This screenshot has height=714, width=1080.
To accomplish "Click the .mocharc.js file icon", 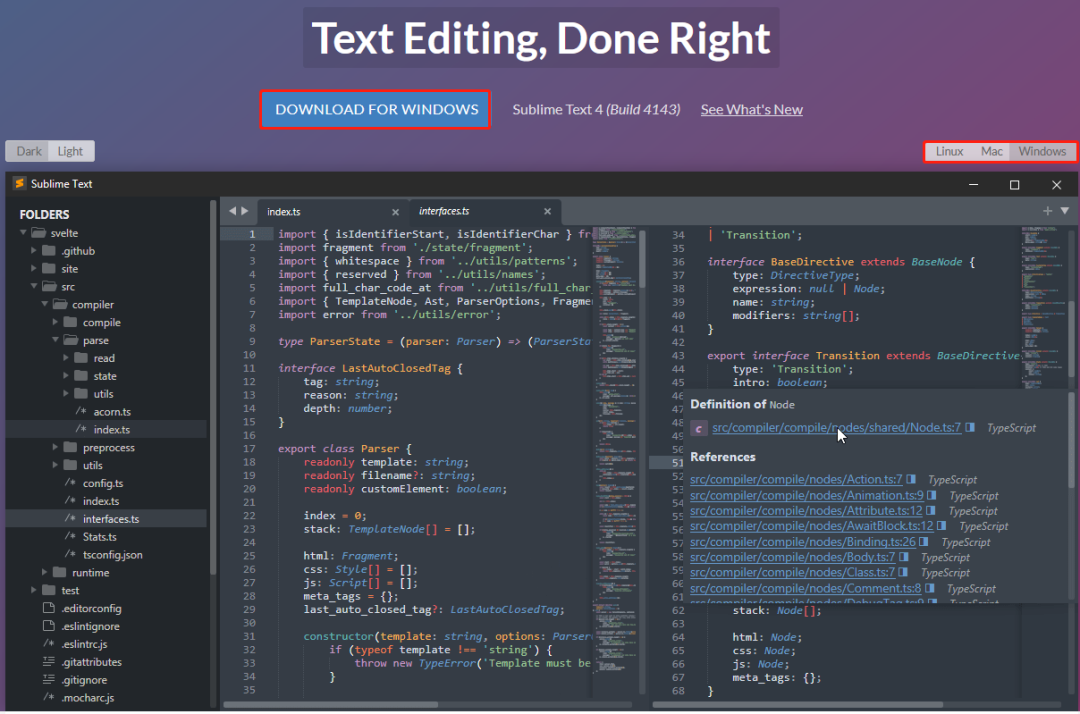I will pos(48,697).
